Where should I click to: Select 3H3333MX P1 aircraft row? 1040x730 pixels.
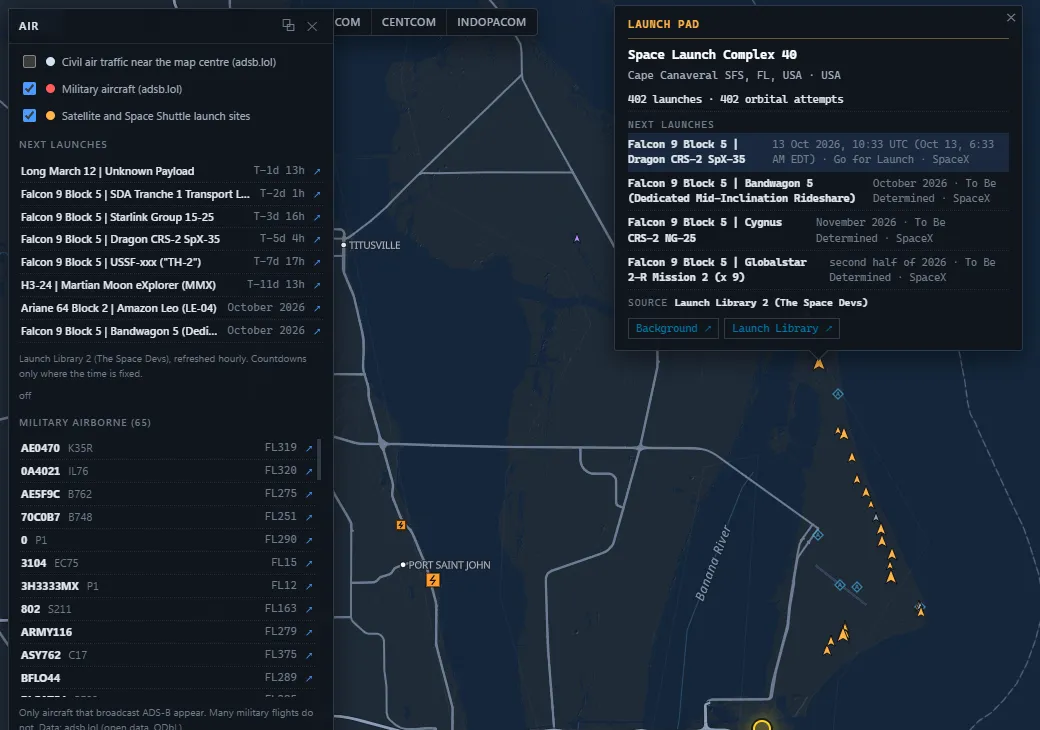pos(167,586)
